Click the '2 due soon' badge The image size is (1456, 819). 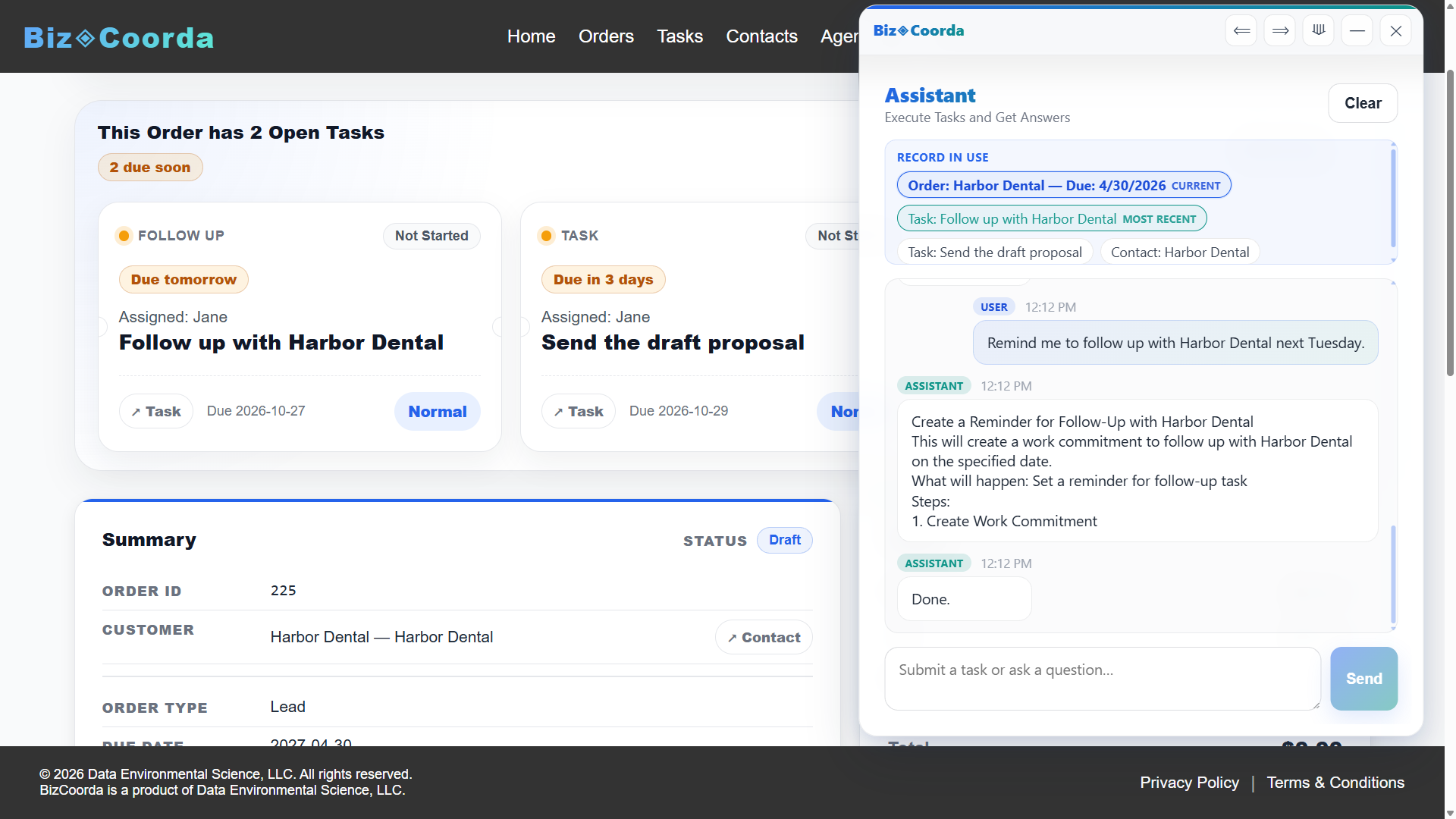(x=150, y=168)
